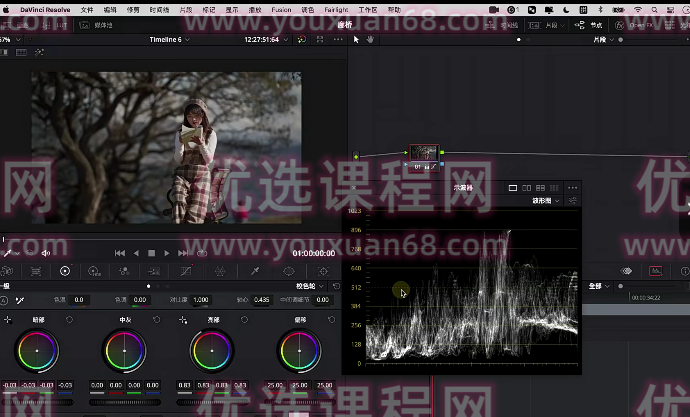The height and width of the screenshot is (417, 690).
Task: Reset the shadows wheel
Action: coord(69,320)
